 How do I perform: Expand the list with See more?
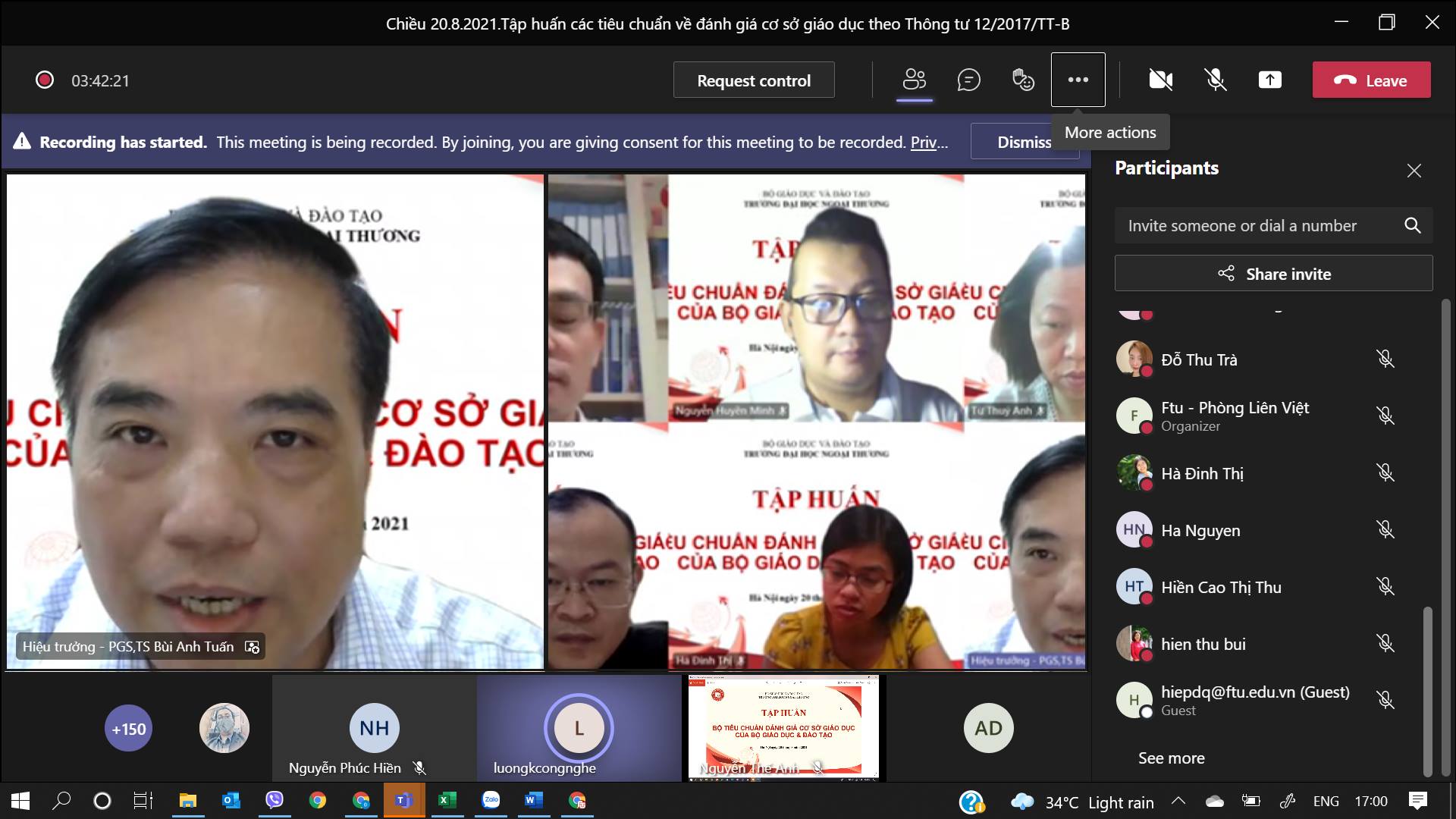[x=1171, y=758]
